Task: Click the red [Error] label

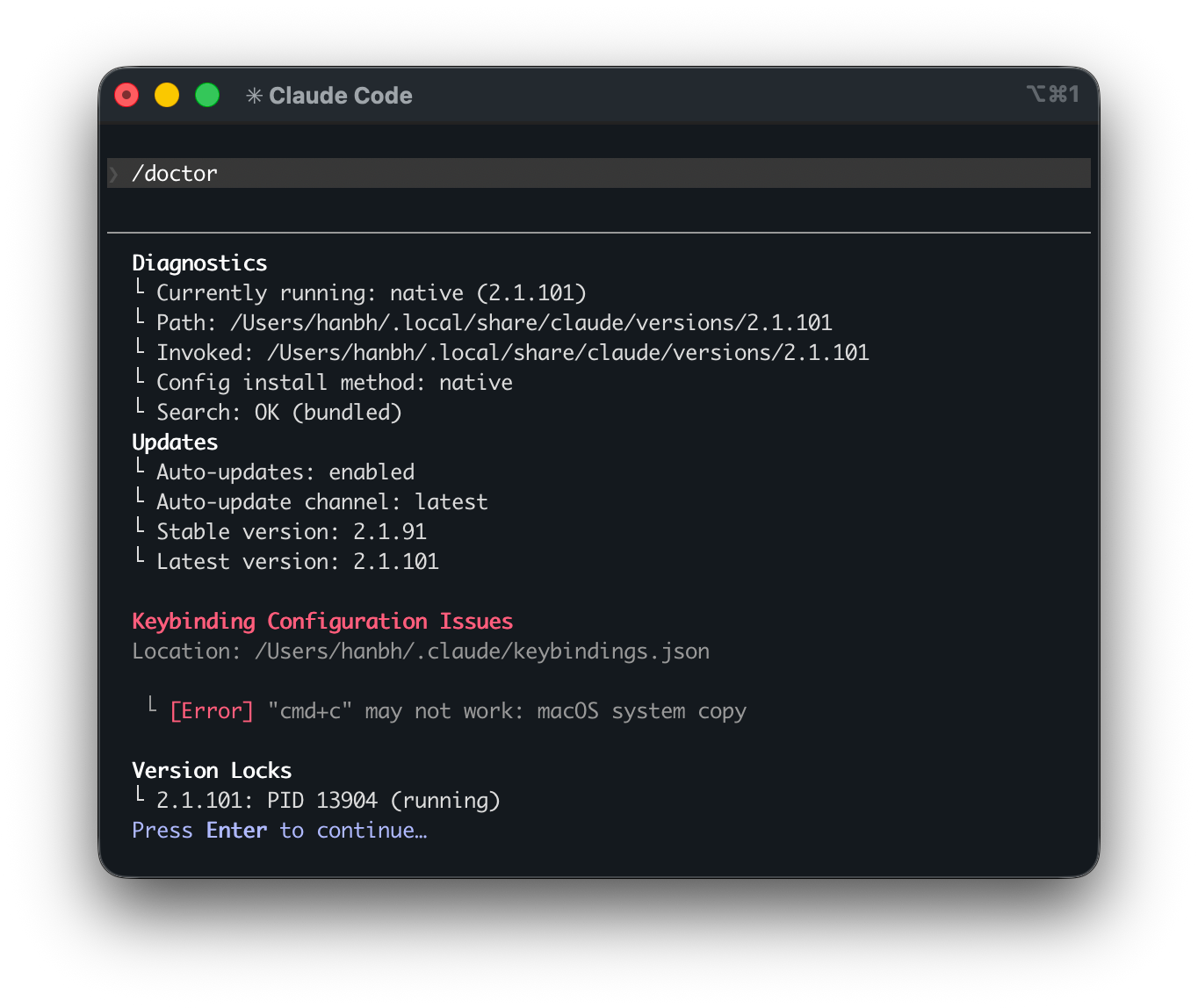Action: click(x=212, y=711)
